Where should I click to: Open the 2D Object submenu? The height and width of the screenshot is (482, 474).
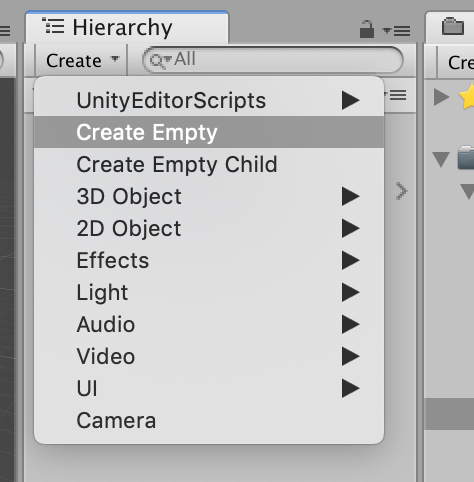209,228
